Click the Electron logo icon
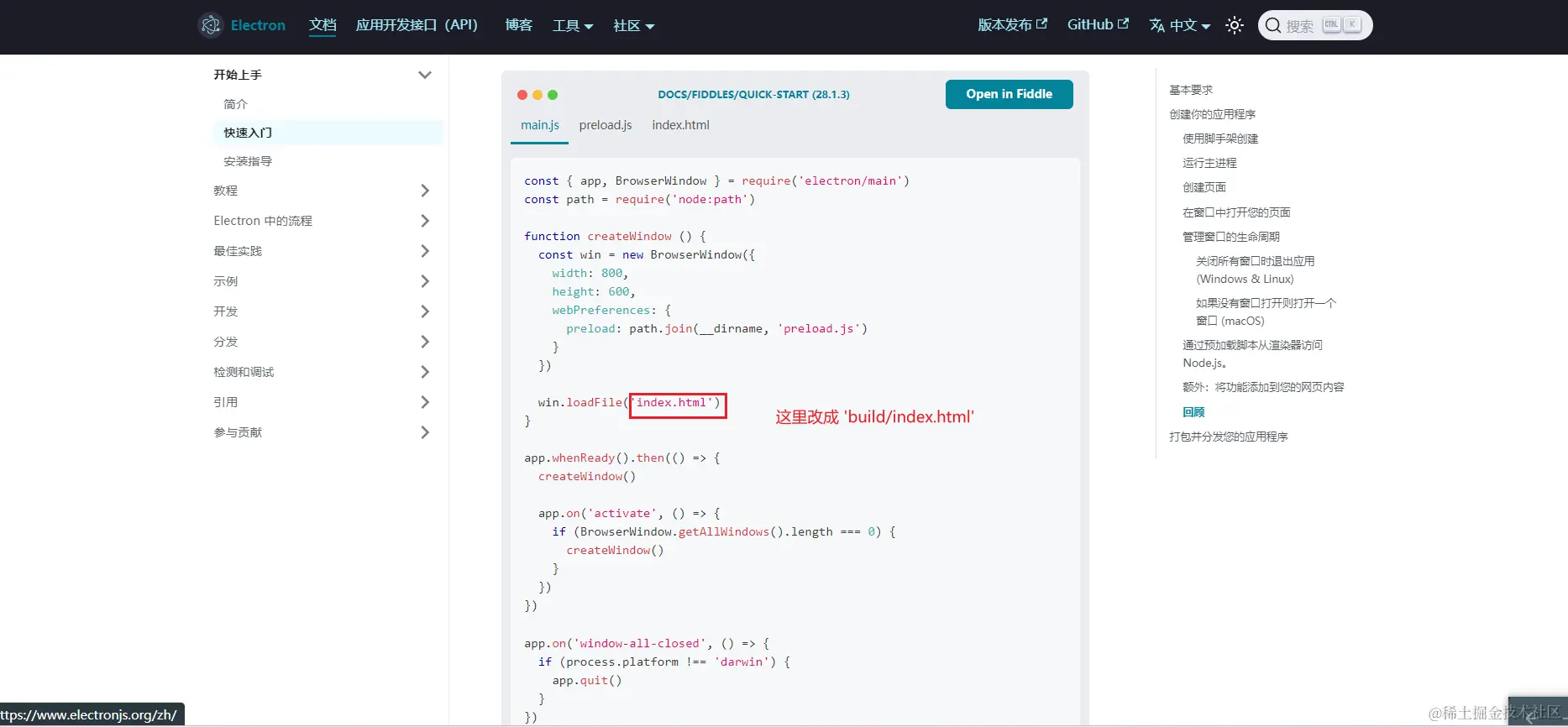Screen dimensions: 1568x727 tap(211, 25)
